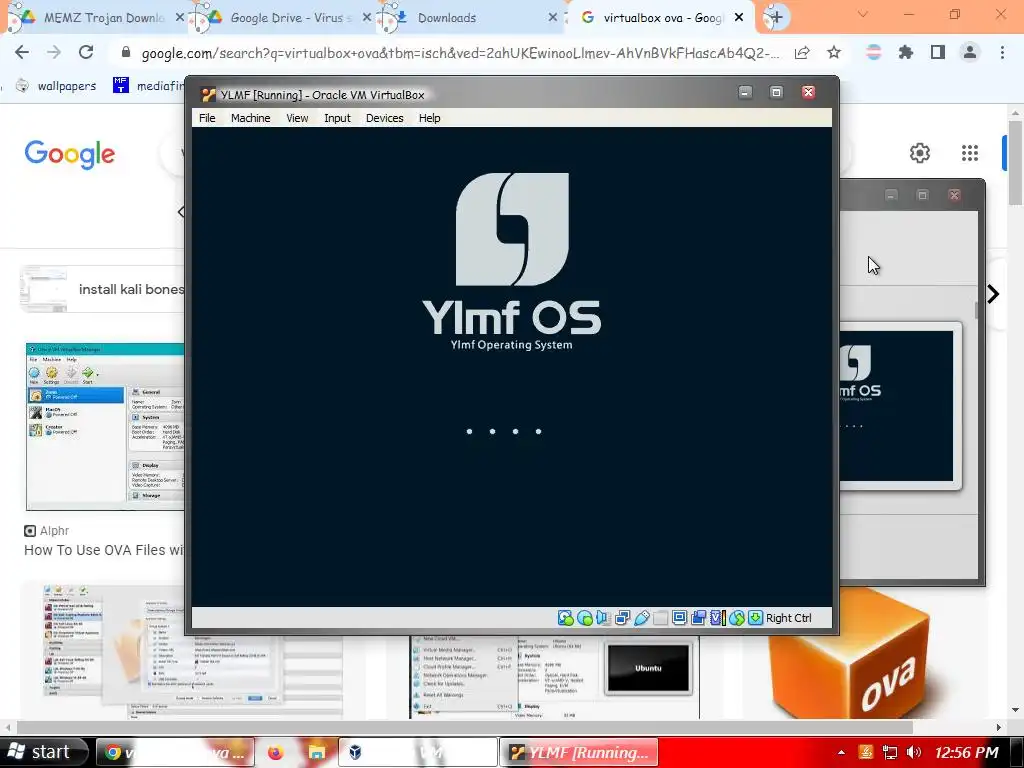
Task: Open the File menu in VirtualBox
Action: 207,118
